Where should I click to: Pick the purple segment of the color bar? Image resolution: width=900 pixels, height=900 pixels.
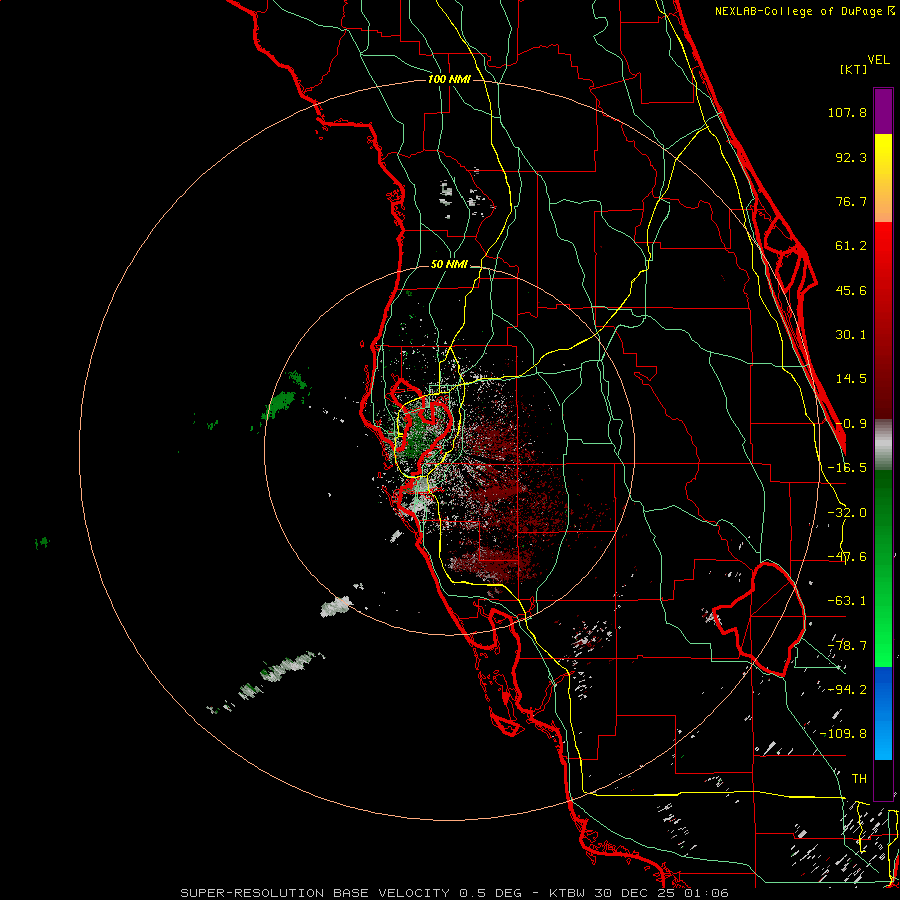pos(883,111)
